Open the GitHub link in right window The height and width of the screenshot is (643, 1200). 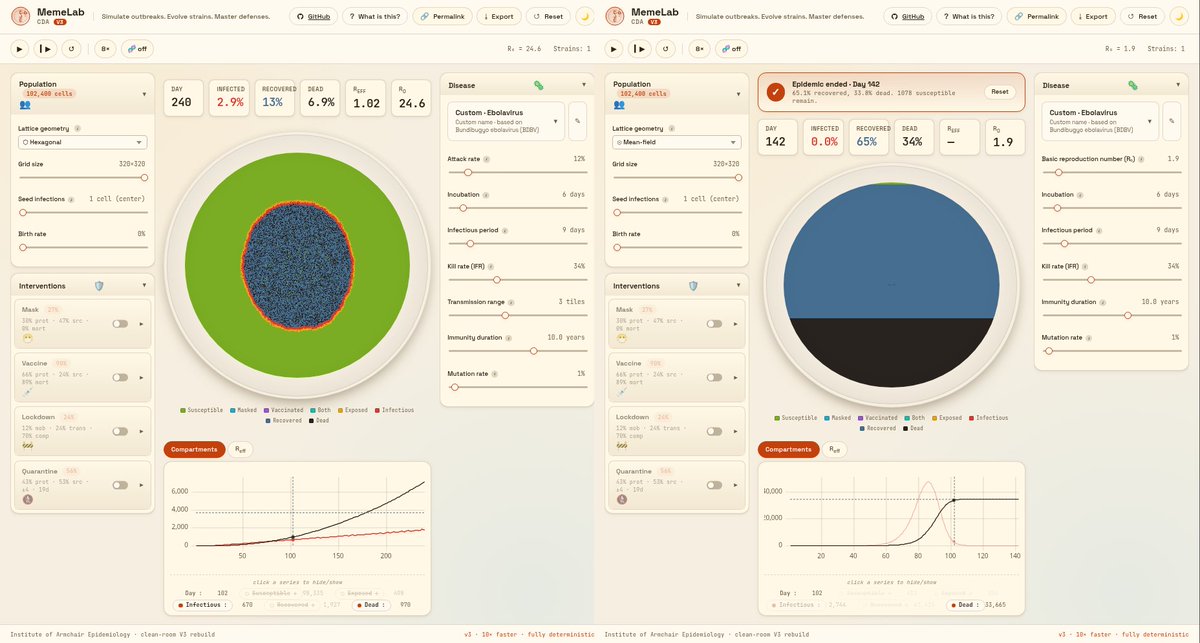907,16
